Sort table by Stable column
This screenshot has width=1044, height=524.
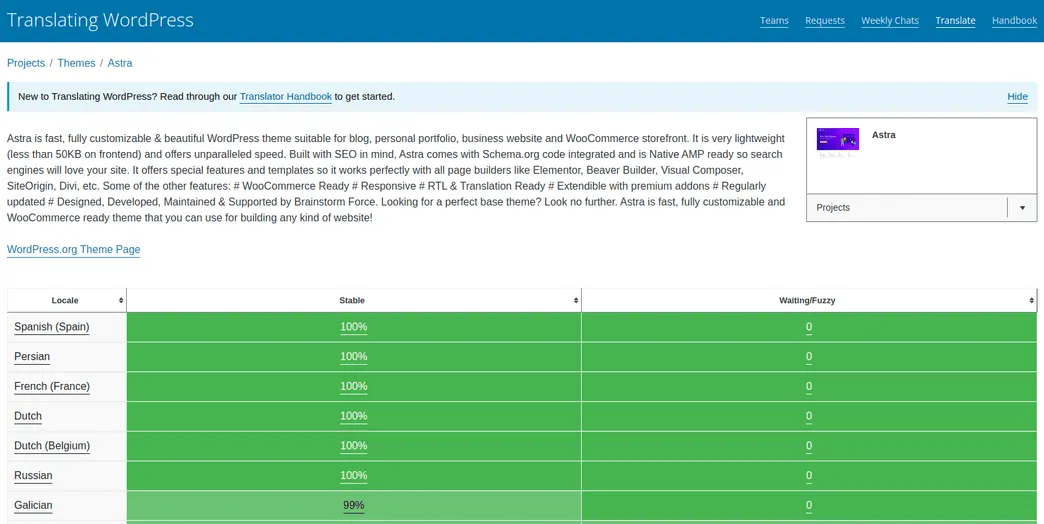point(354,300)
